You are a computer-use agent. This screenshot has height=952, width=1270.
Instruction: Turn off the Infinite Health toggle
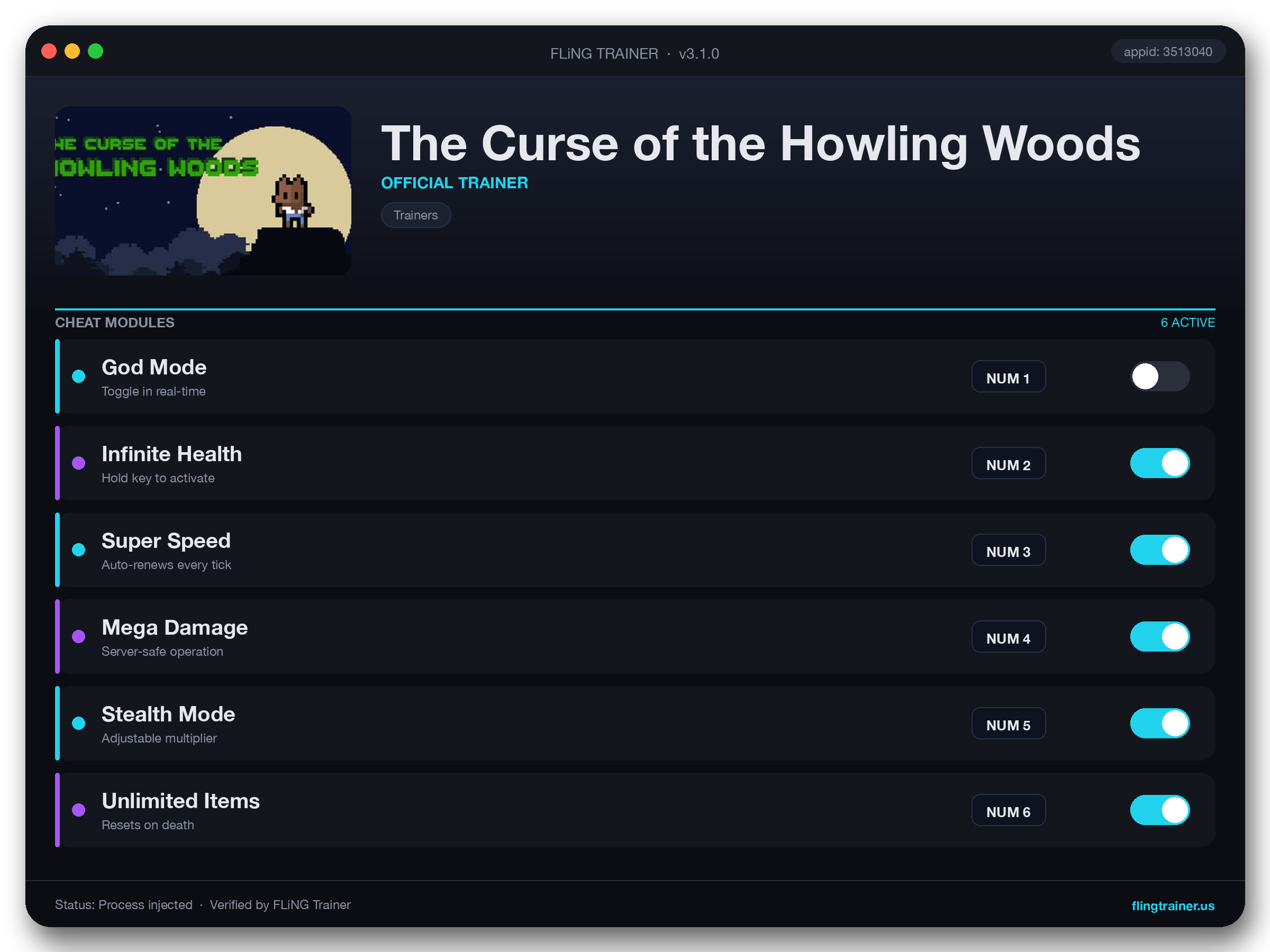click(1160, 463)
